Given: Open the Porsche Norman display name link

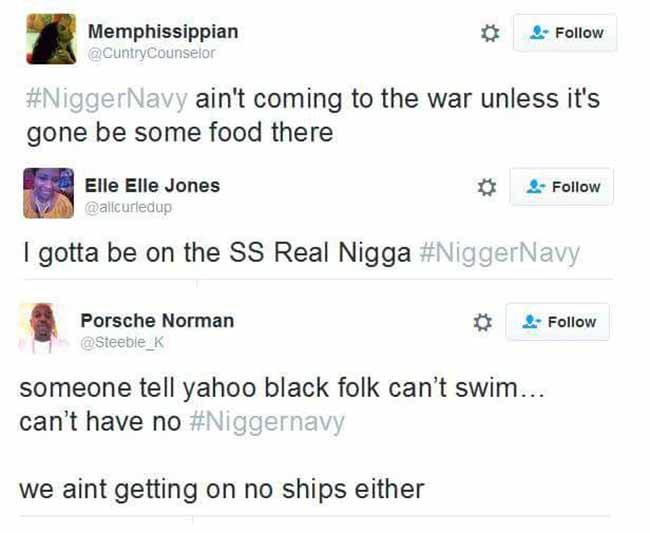Looking at the screenshot, I should pos(157,320).
